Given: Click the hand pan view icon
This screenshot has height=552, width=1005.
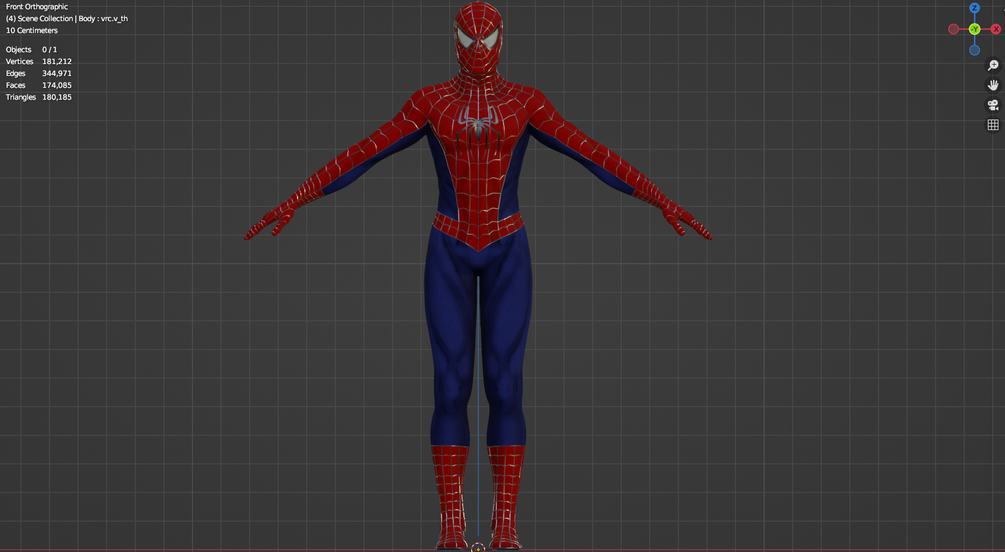Looking at the screenshot, I should click(993, 85).
